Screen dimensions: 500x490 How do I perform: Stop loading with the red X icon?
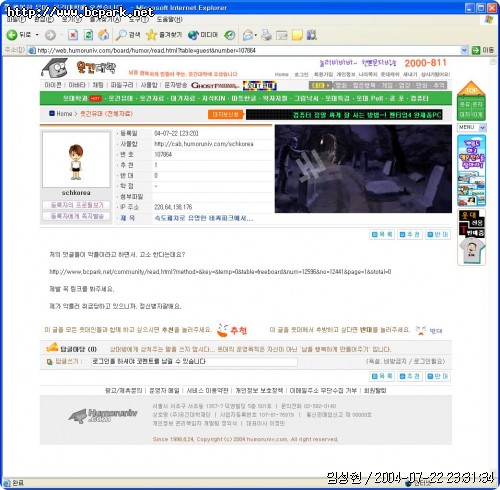(73, 35)
